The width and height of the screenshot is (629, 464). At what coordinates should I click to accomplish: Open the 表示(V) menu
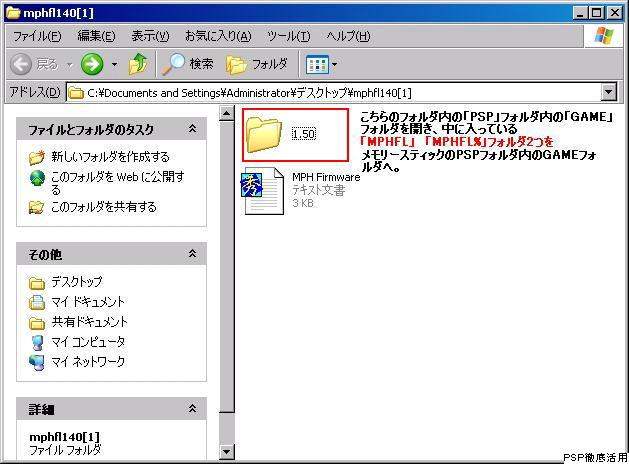pos(150,36)
